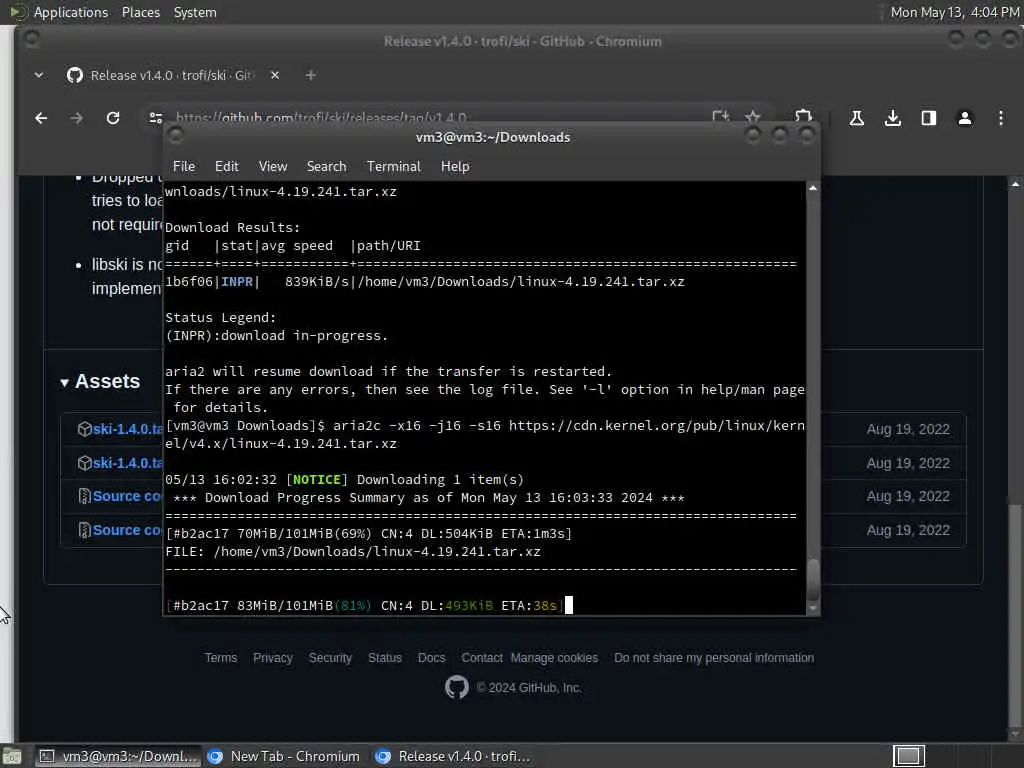Open the Privacy footer link
The width and height of the screenshot is (1024, 768).
pos(272,658)
